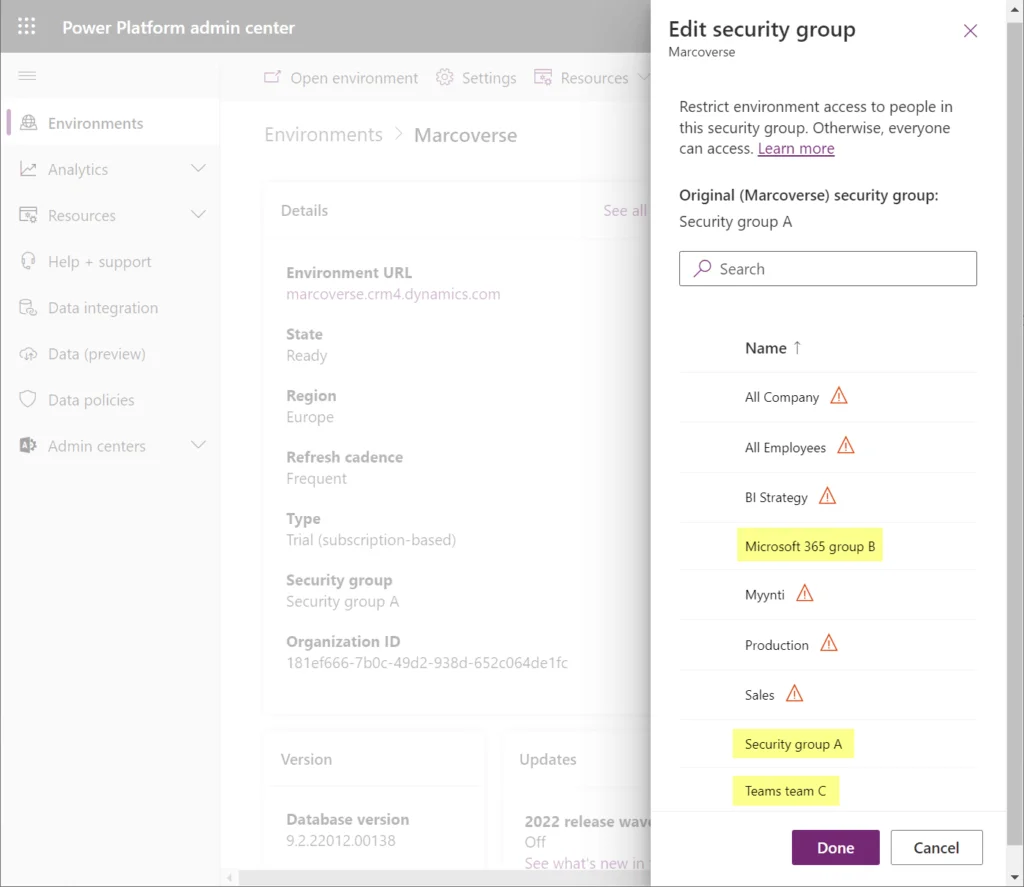Open the app launcher waffle icon
1024x887 pixels.
pos(27,27)
